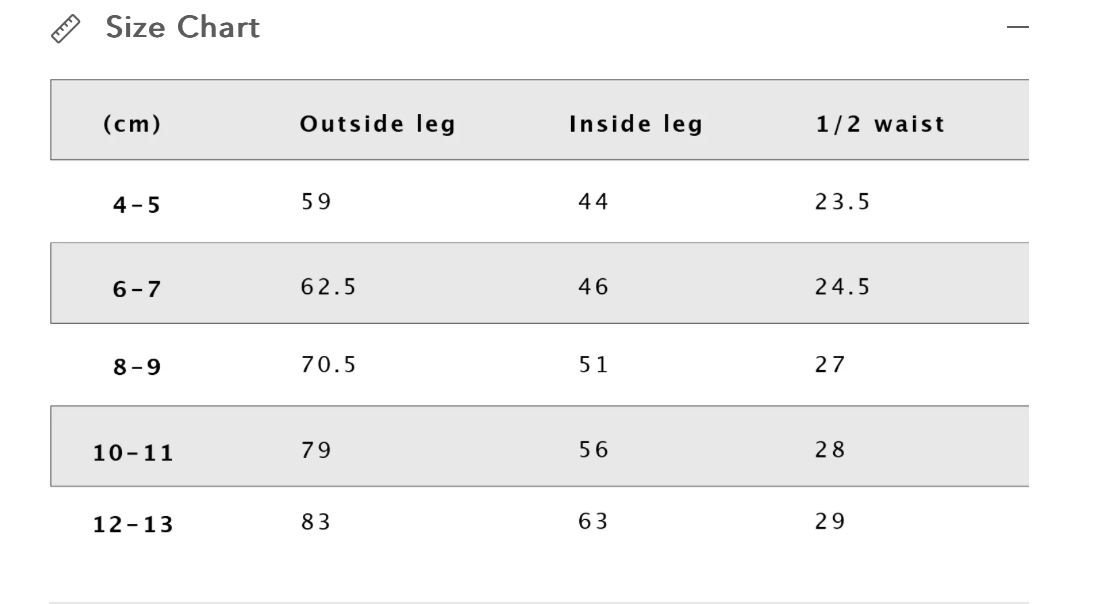
Task: Select the (cm) column header
Action: (x=132, y=125)
